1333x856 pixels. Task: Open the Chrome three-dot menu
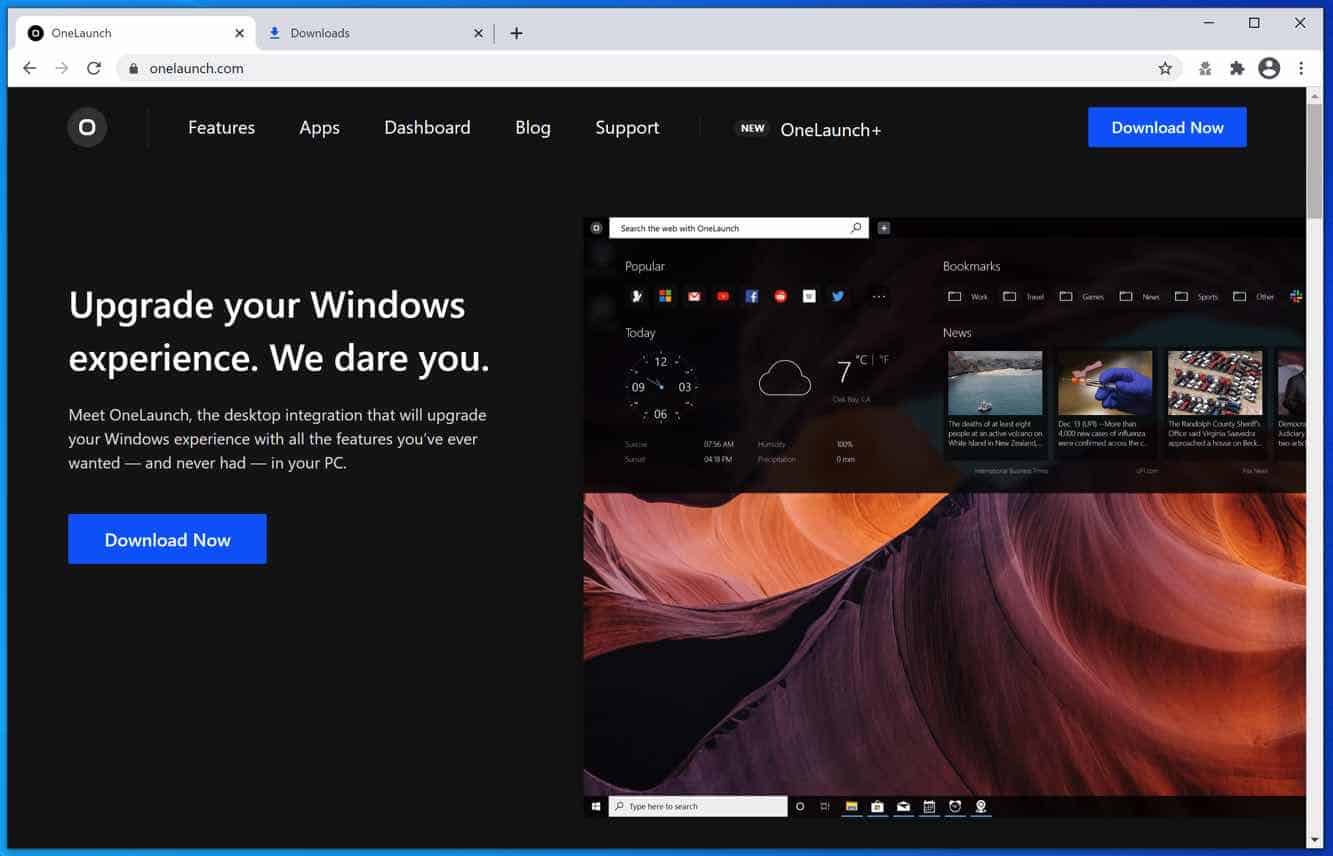pyautogui.click(x=1301, y=68)
